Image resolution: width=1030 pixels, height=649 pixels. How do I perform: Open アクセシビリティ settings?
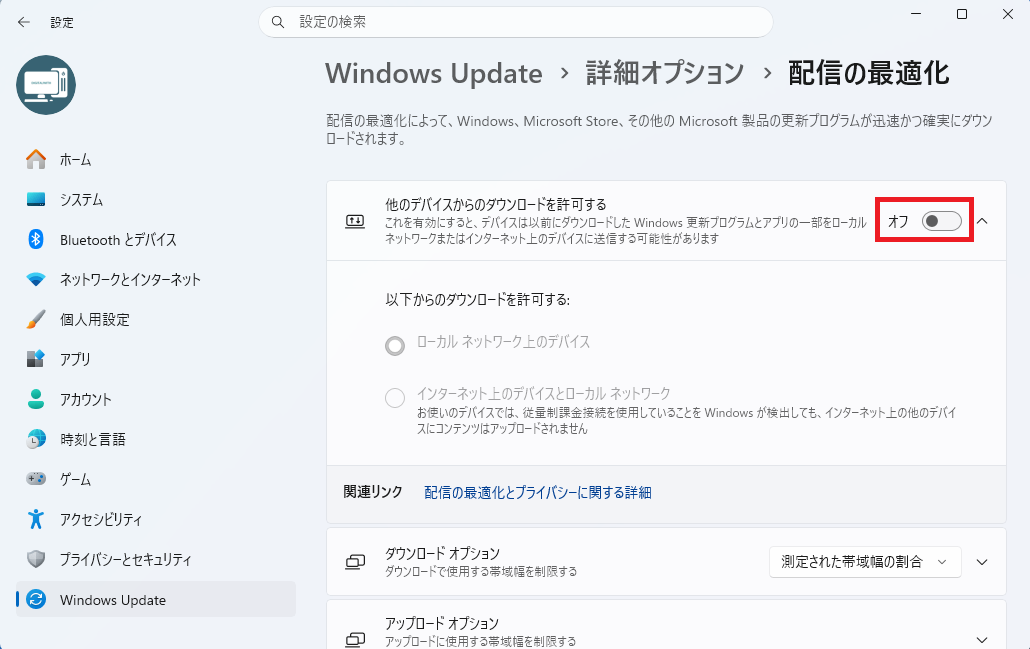tap(156, 519)
